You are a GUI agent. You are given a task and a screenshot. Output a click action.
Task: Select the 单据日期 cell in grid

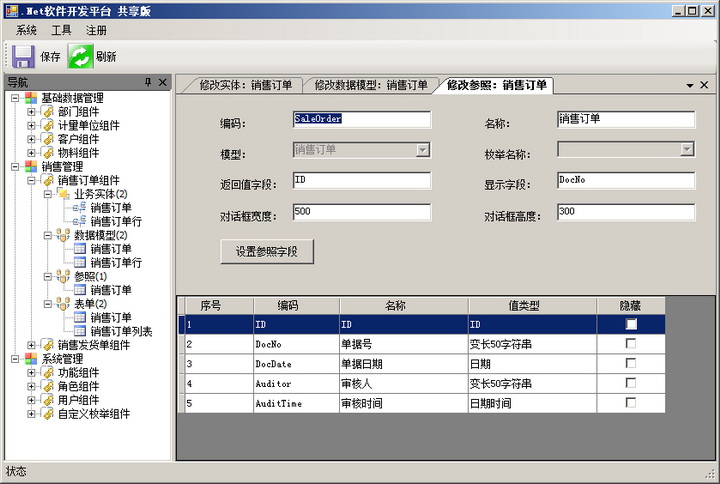404,364
